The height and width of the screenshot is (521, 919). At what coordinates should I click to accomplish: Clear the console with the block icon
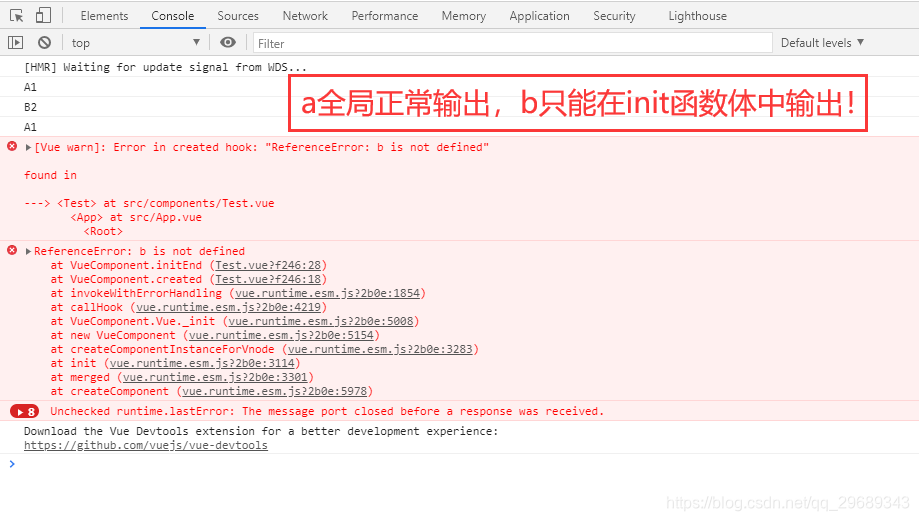44,43
